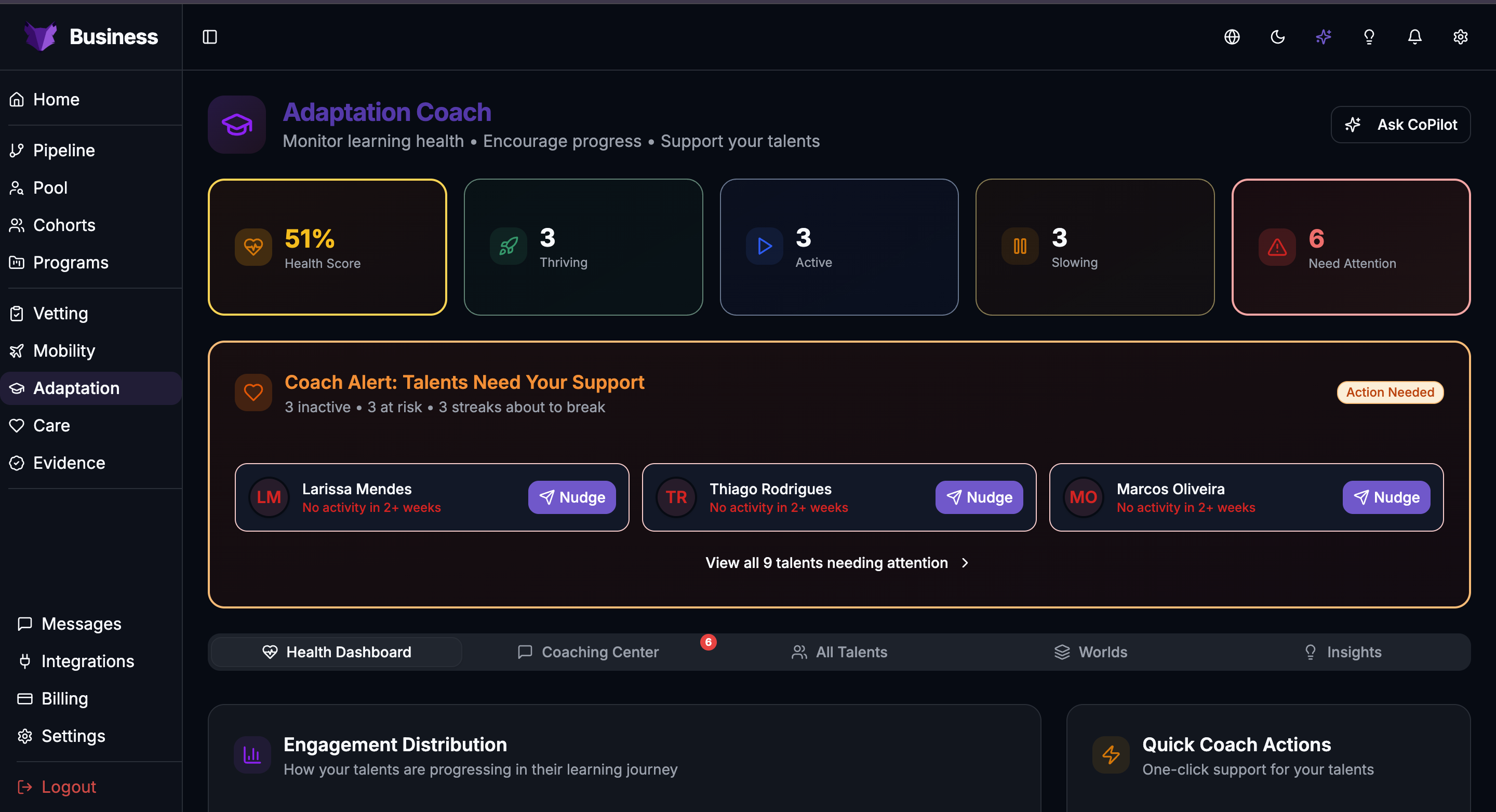Select the Thriving stat card
1496x812 pixels.
pyautogui.click(x=583, y=247)
